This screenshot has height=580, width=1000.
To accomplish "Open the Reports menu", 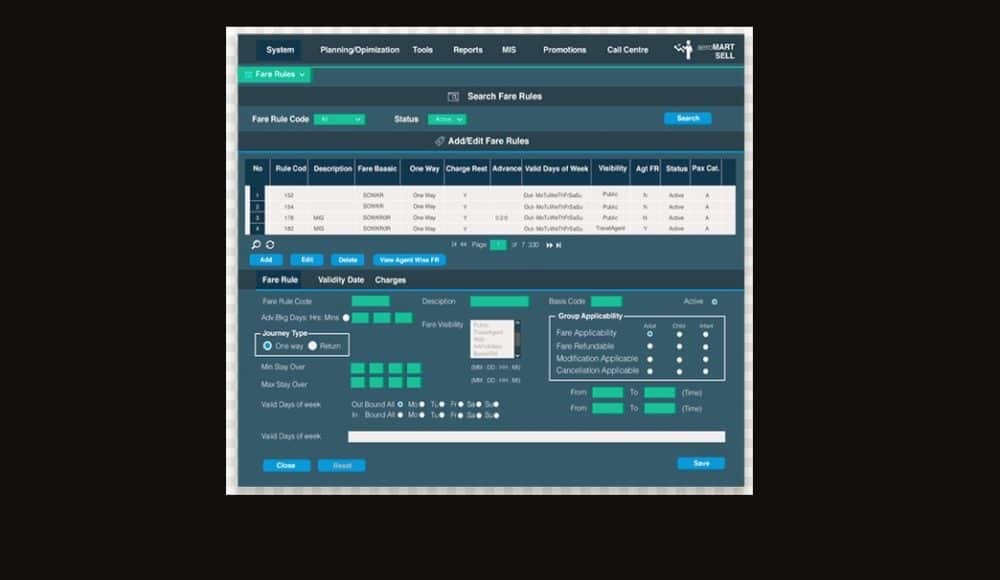I will click(x=467, y=50).
